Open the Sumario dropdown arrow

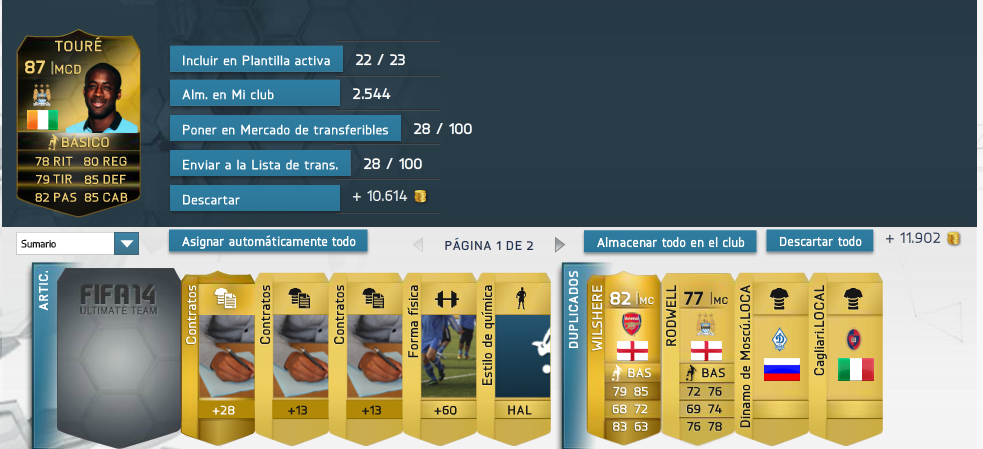point(127,244)
